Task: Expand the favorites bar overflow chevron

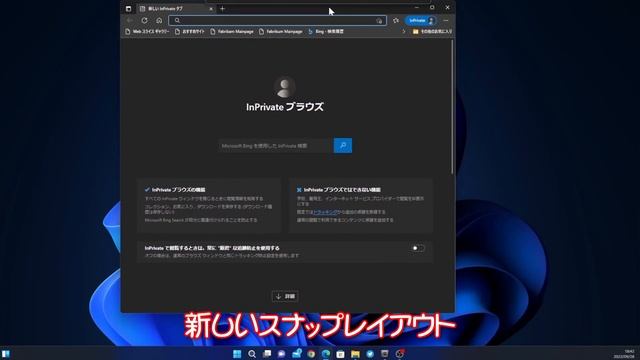Action: (x=404, y=31)
